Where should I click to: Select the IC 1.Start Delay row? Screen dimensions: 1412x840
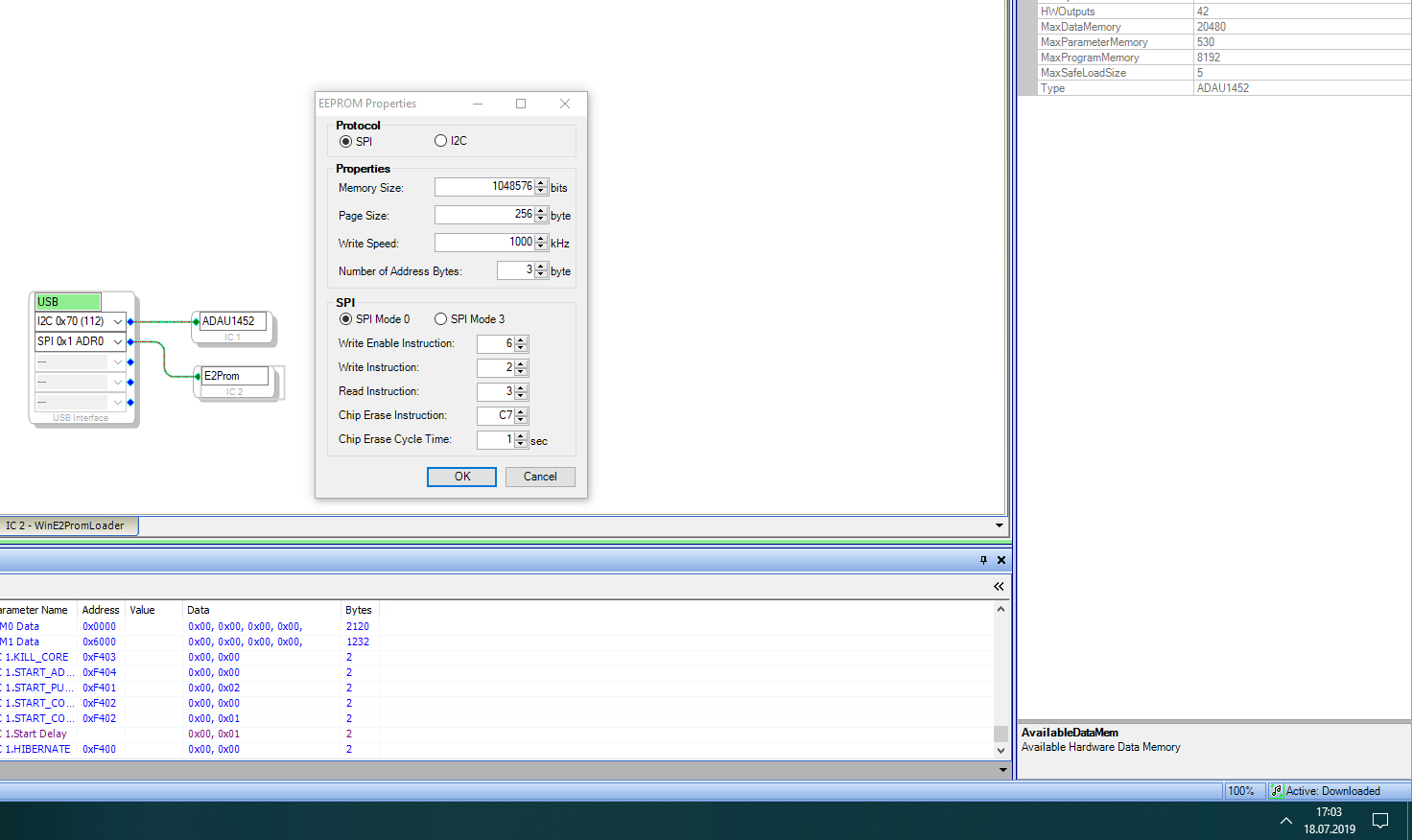coord(496,734)
